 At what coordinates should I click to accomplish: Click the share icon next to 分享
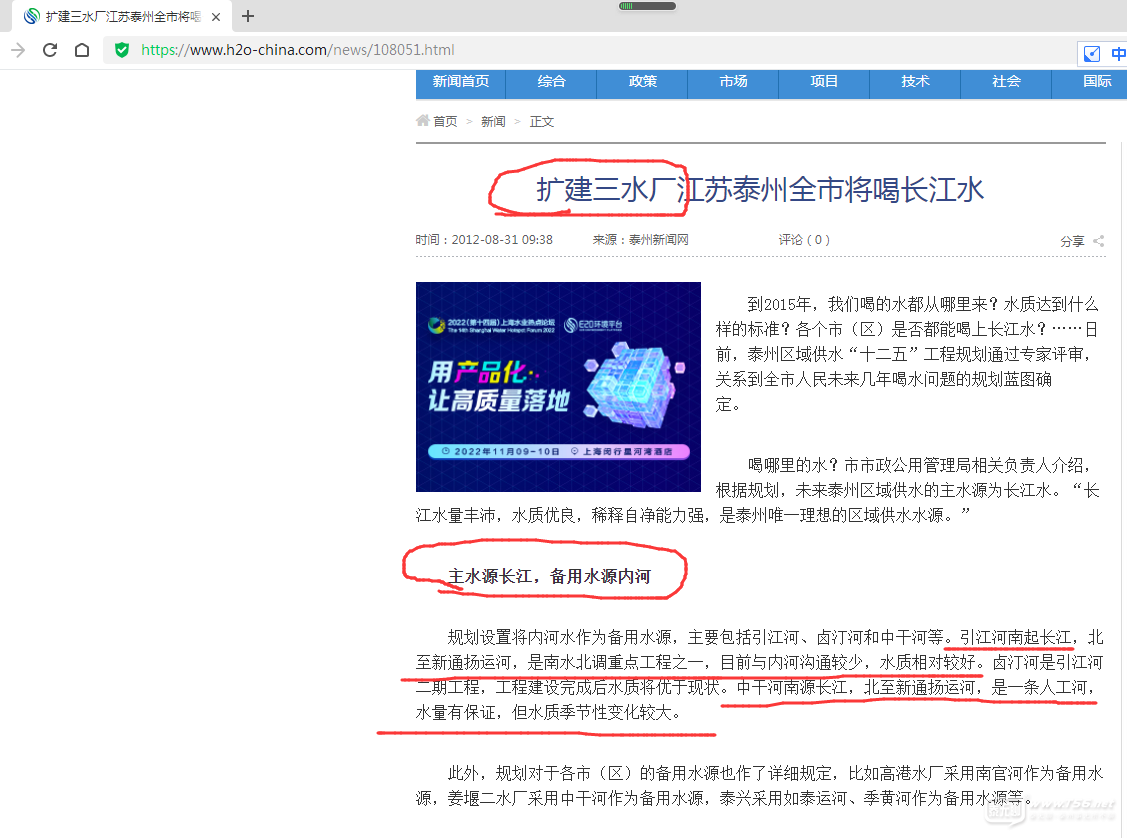1098,241
